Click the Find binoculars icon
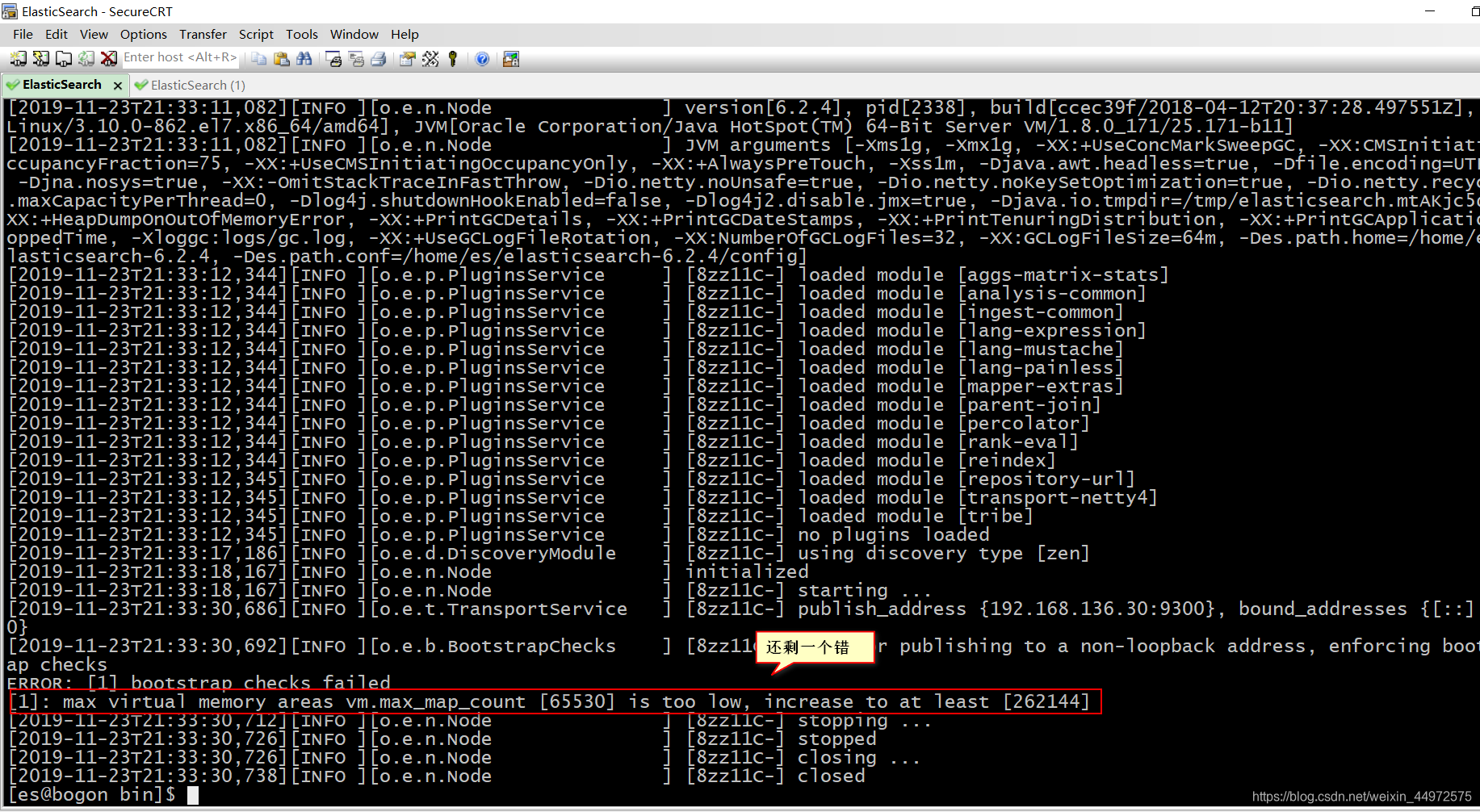Image resolution: width=1480 pixels, height=812 pixels. (304, 59)
